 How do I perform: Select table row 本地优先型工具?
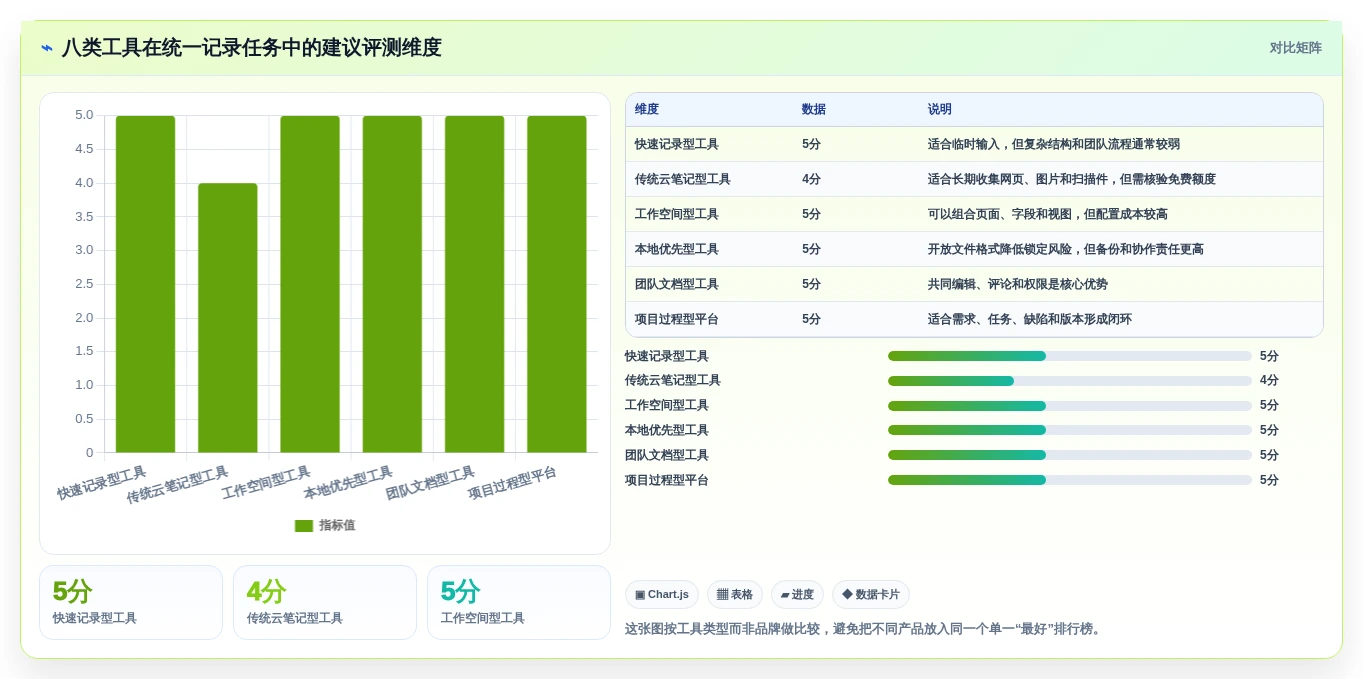pos(974,249)
